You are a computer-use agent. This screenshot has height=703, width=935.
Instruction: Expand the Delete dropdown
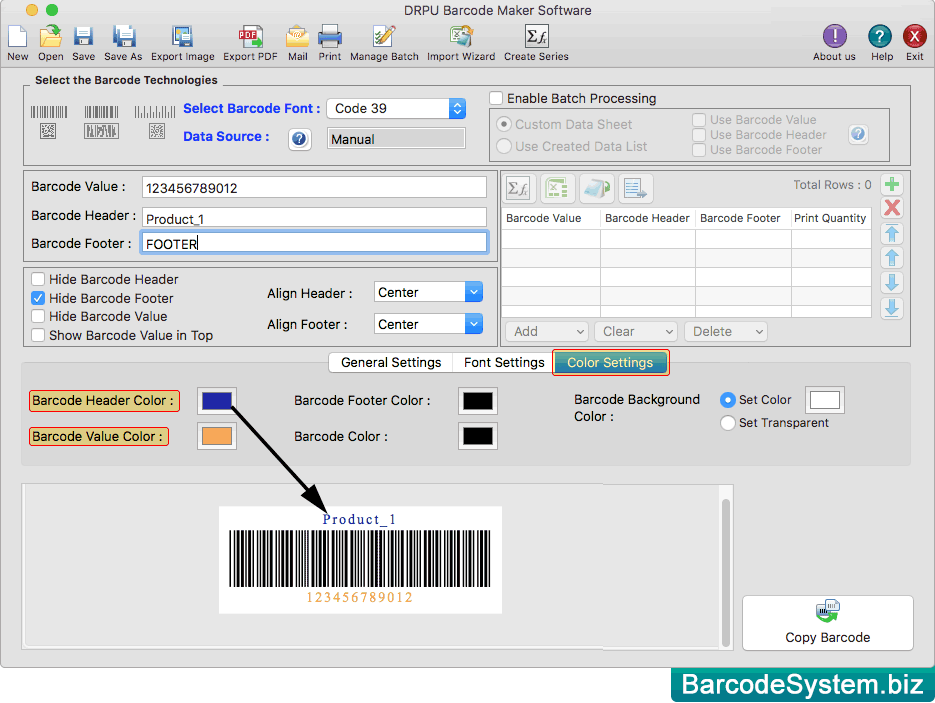coord(726,332)
